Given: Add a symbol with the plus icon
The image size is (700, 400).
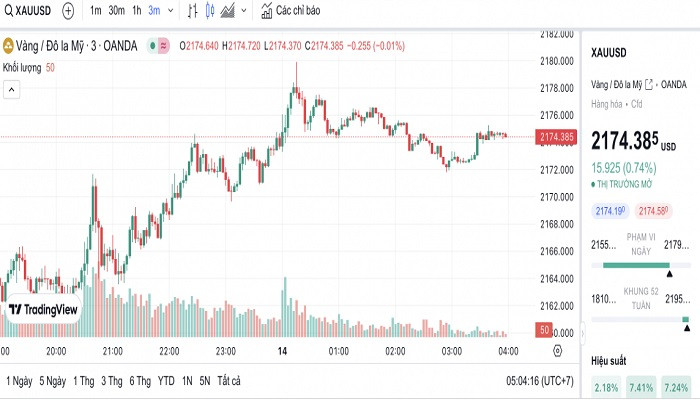Looking at the screenshot, I should (x=68, y=12).
